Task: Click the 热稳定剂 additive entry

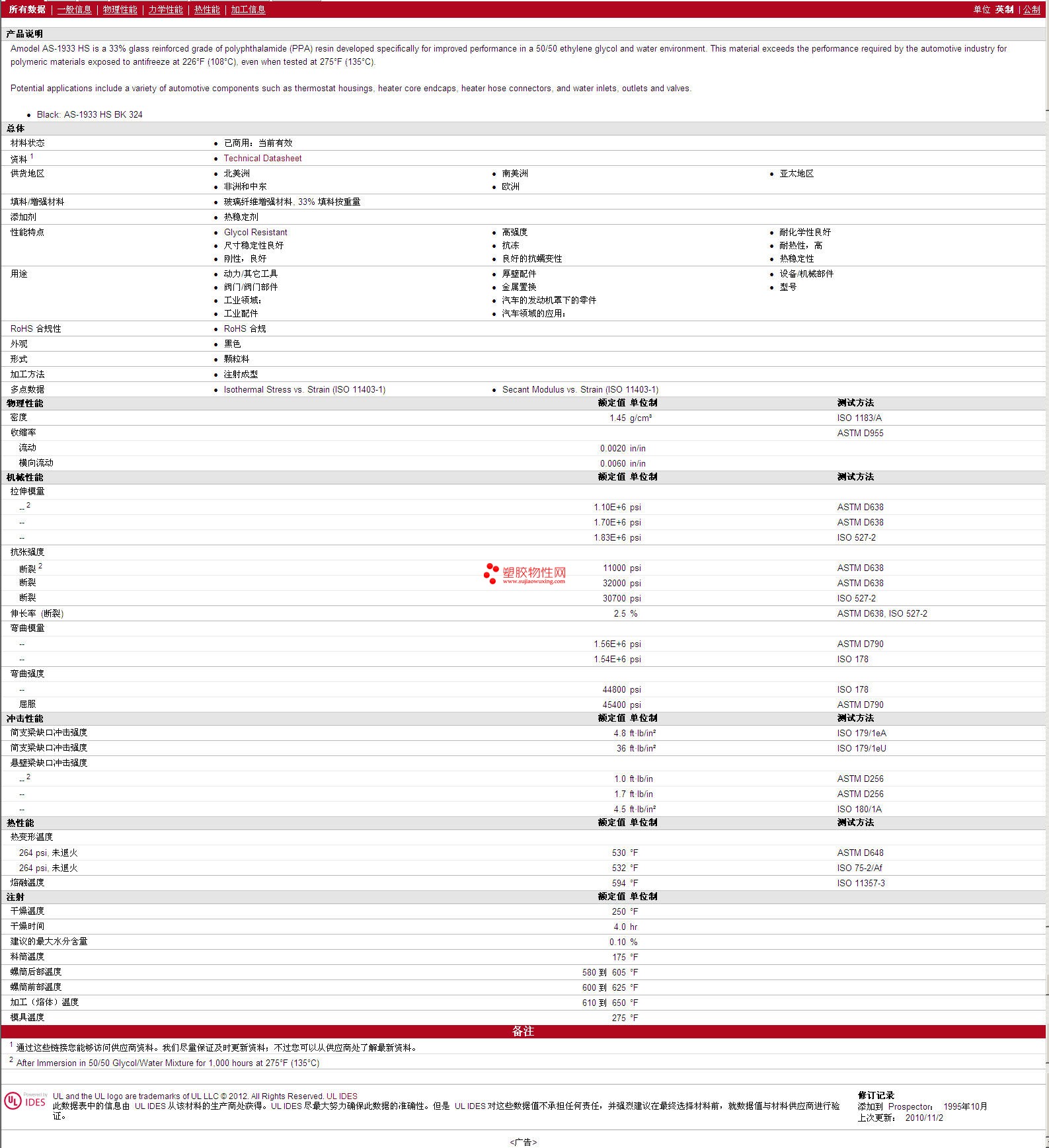Action: [241, 217]
